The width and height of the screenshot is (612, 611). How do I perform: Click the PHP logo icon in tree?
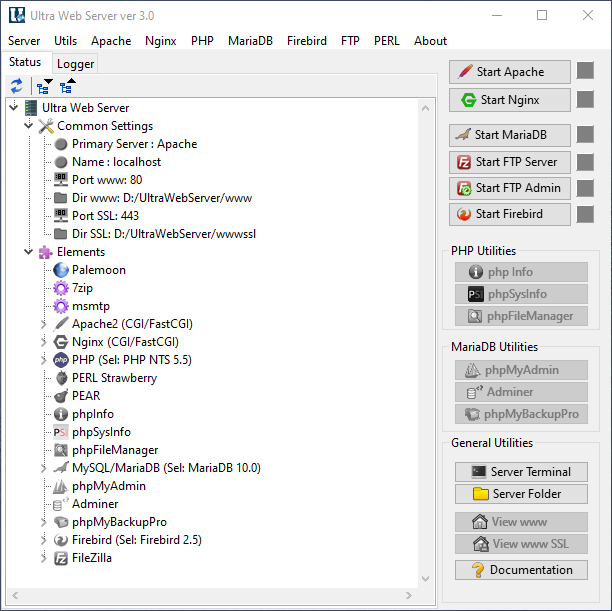(61, 360)
